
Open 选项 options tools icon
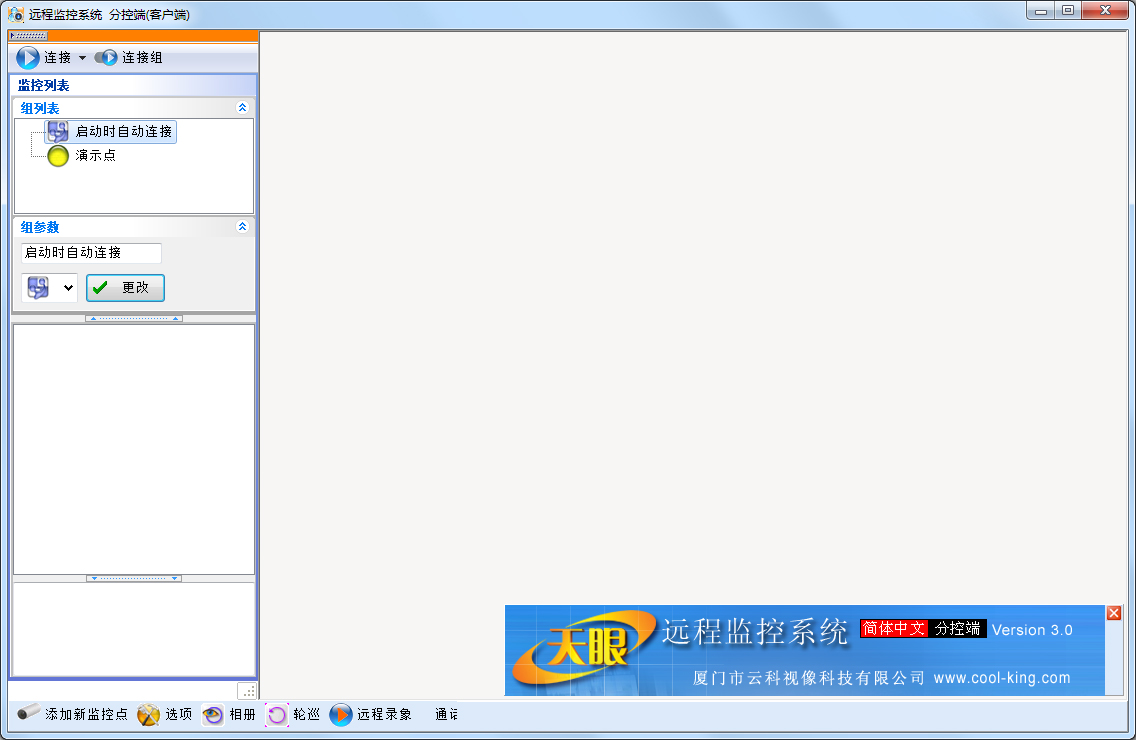pos(149,714)
